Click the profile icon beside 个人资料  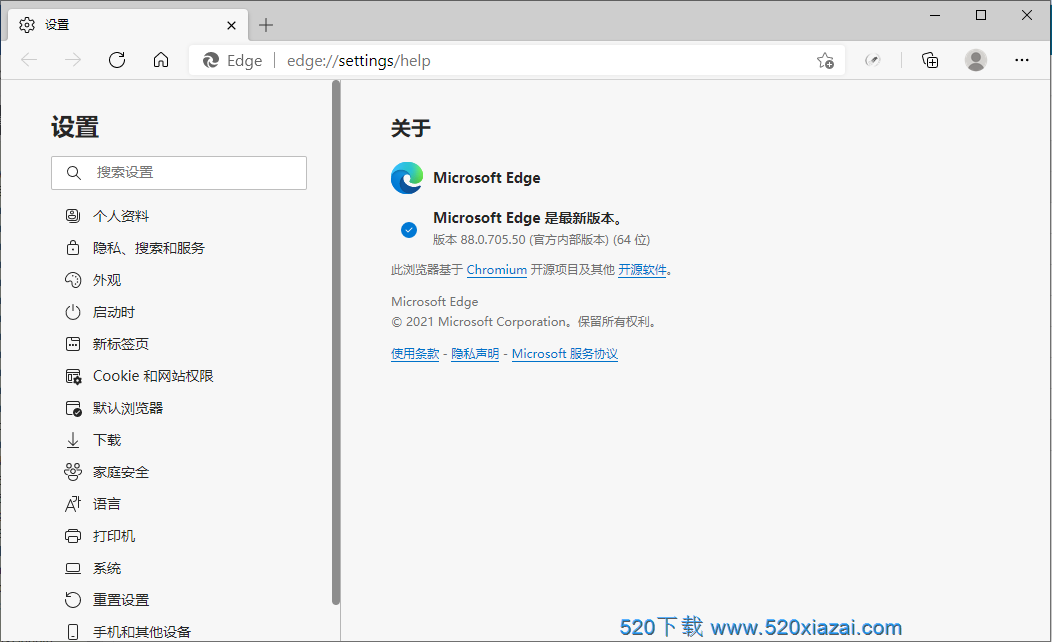pos(72,216)
